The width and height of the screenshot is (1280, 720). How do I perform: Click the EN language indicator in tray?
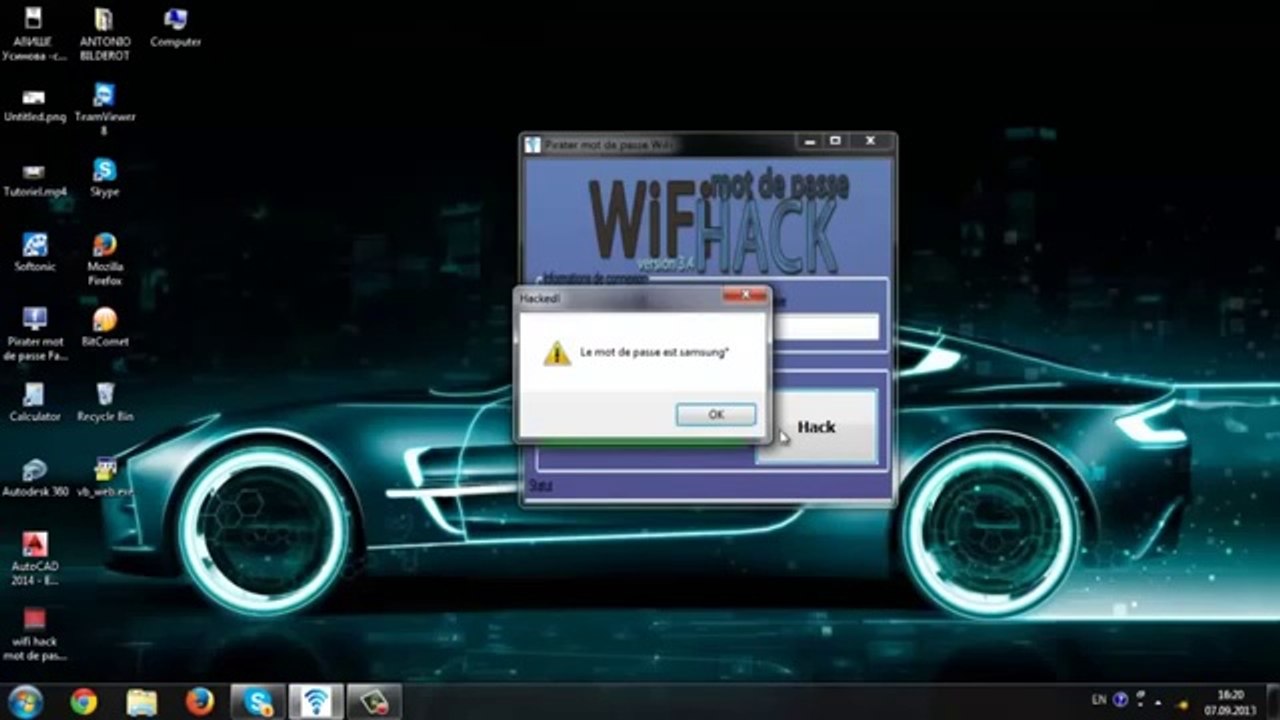[1099, 700]
